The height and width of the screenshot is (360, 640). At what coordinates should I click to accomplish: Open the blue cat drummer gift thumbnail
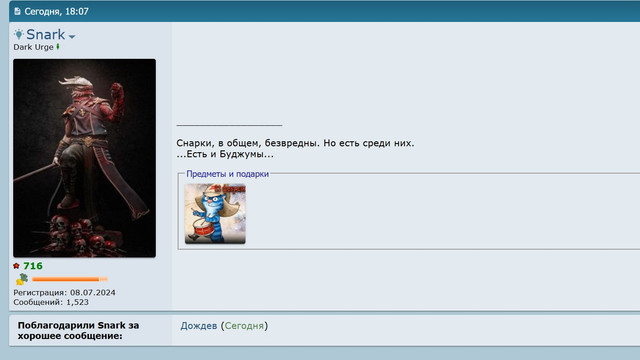pos(215,213)
